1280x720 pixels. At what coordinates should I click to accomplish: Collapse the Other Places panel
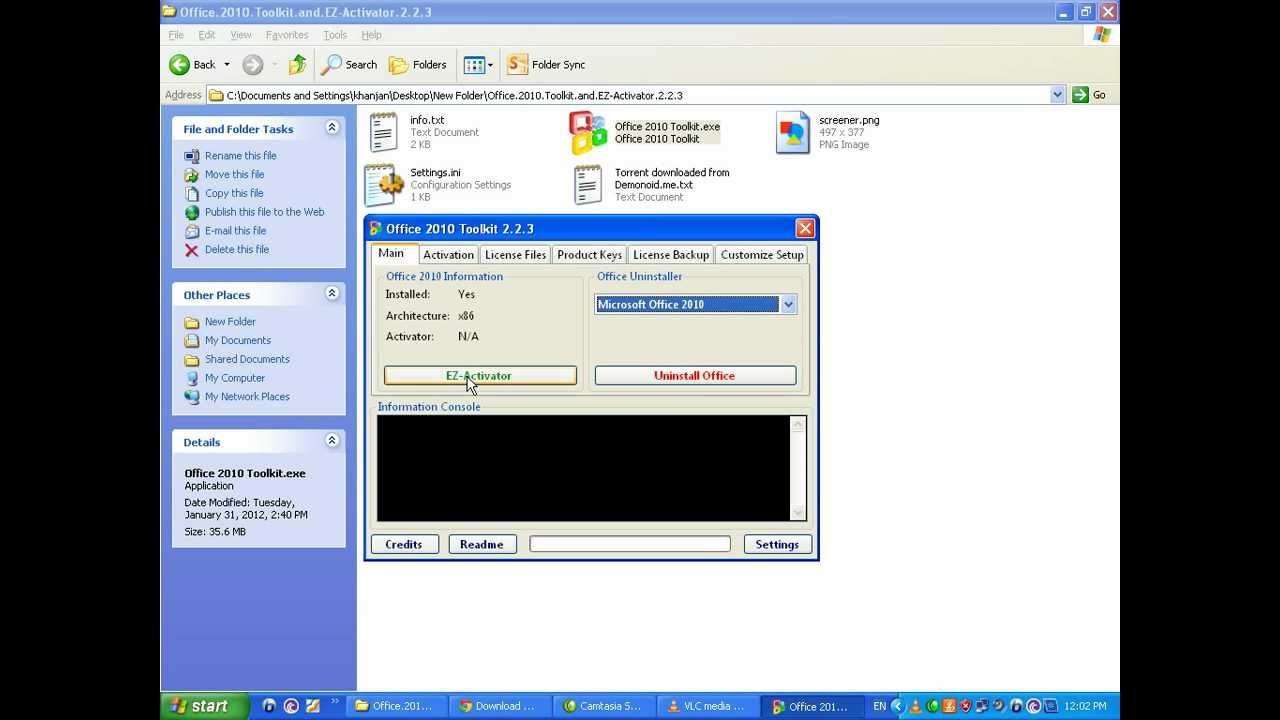tap(332, 294)
